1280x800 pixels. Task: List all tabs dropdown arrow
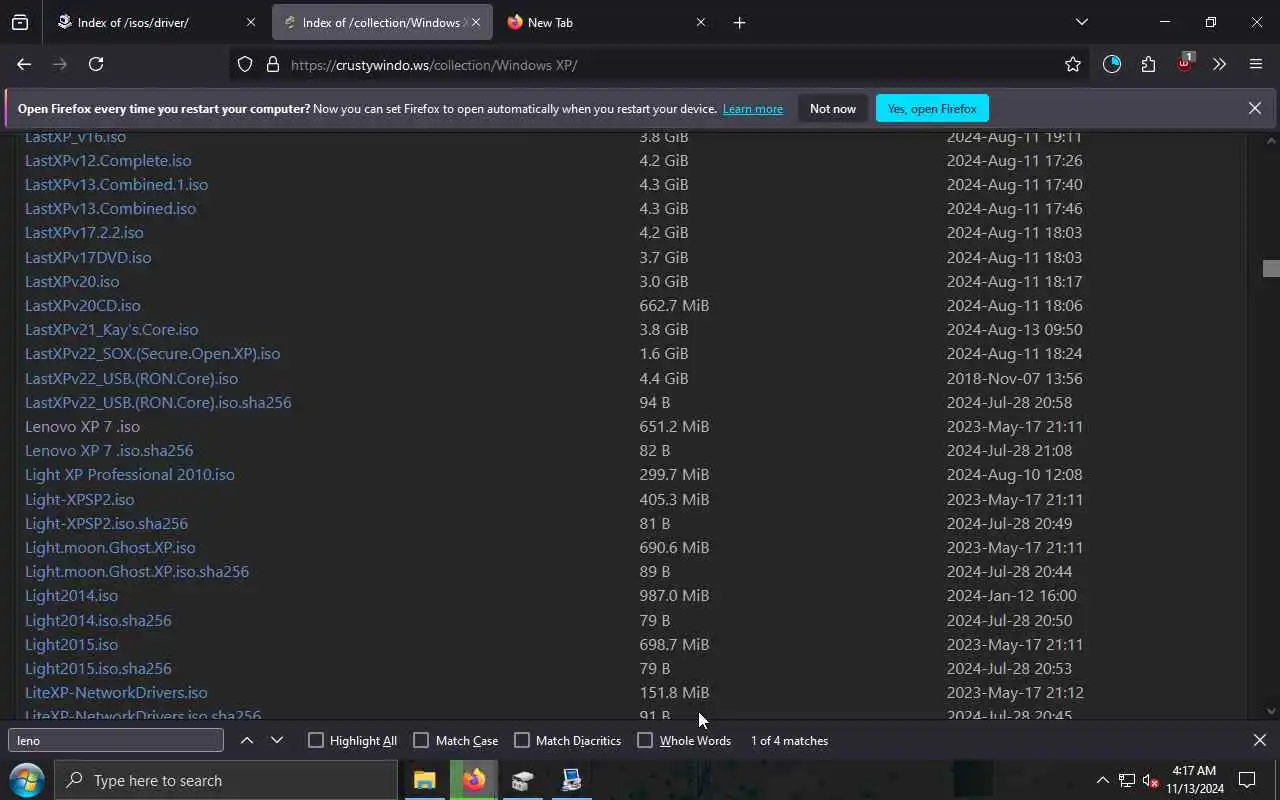tap(1081, 22)
